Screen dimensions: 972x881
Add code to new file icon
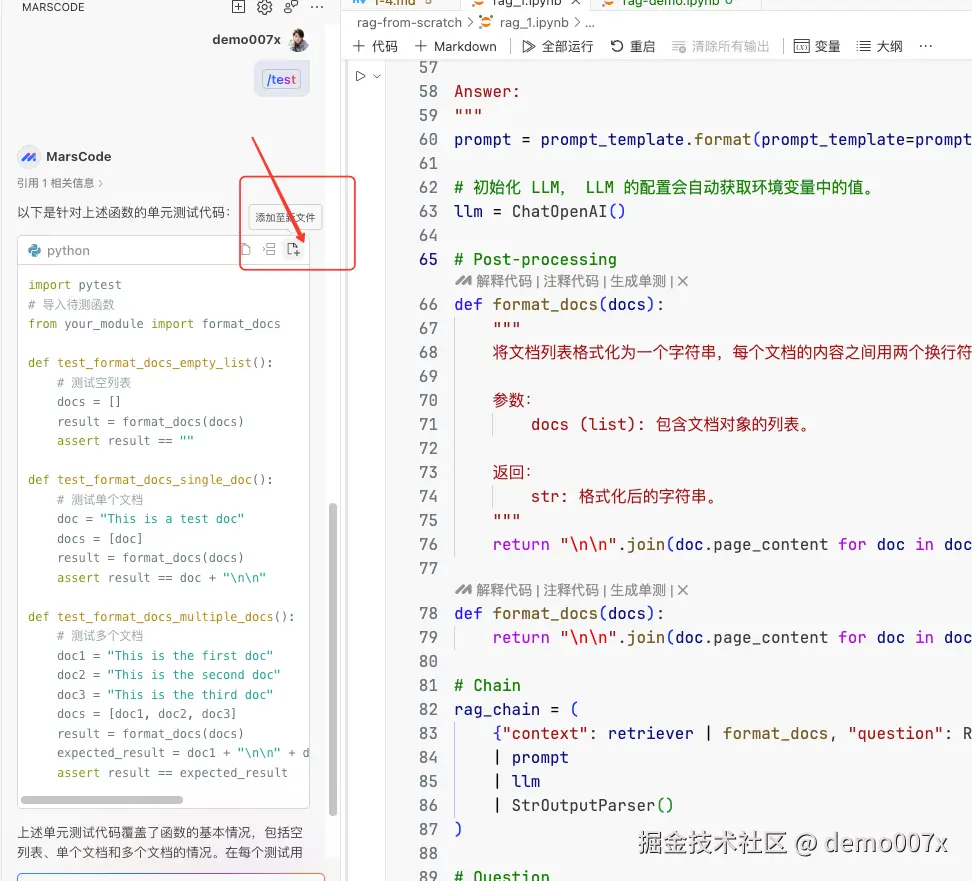click(293, 249)
